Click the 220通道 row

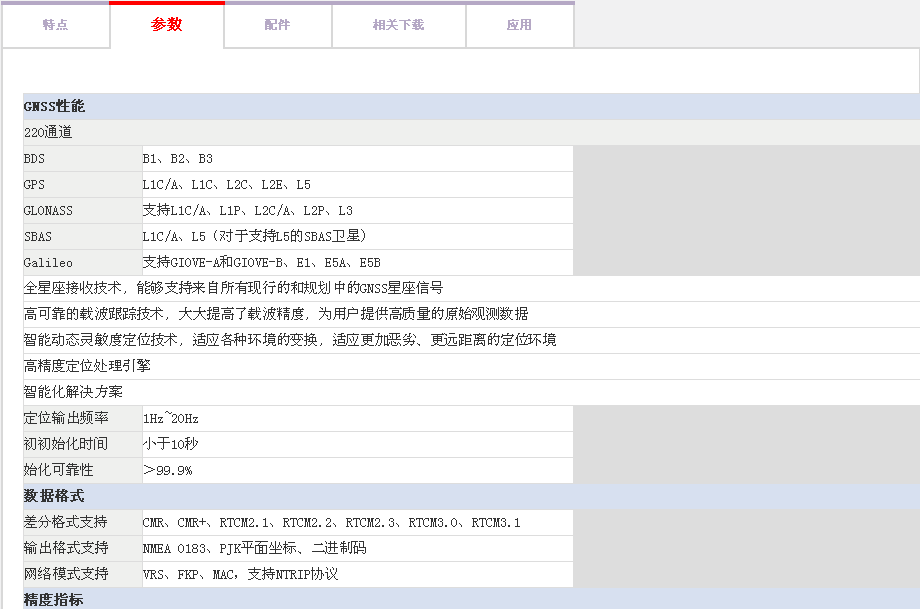[x=48, y=132]
